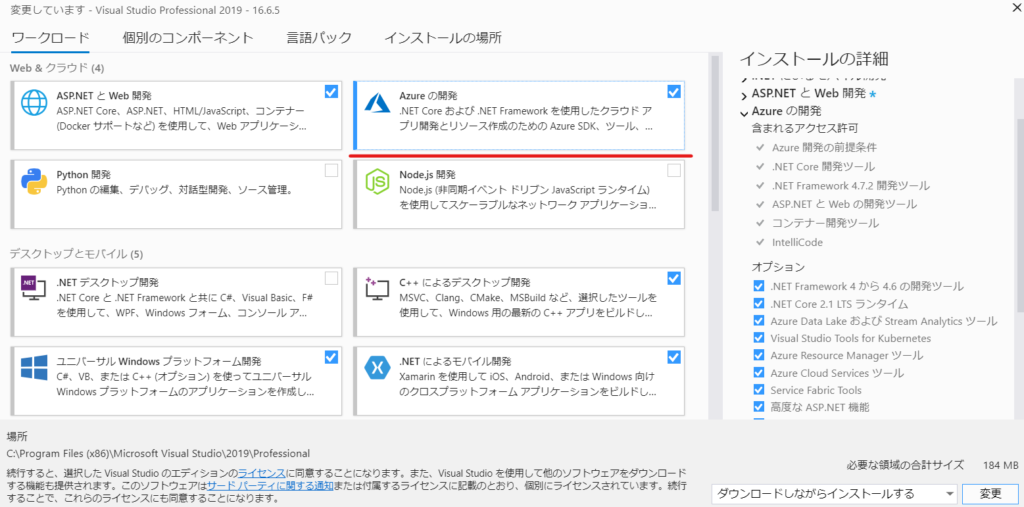Check the .NET デスクトップ開発 workload
The height and width of the screenshot is (507, 1024).
click(x=331, y=278)
